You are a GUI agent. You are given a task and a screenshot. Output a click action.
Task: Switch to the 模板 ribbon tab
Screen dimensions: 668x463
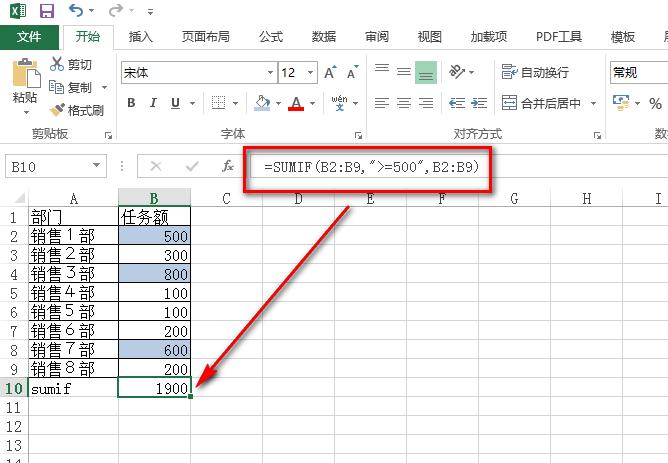[x=623, y=37]
